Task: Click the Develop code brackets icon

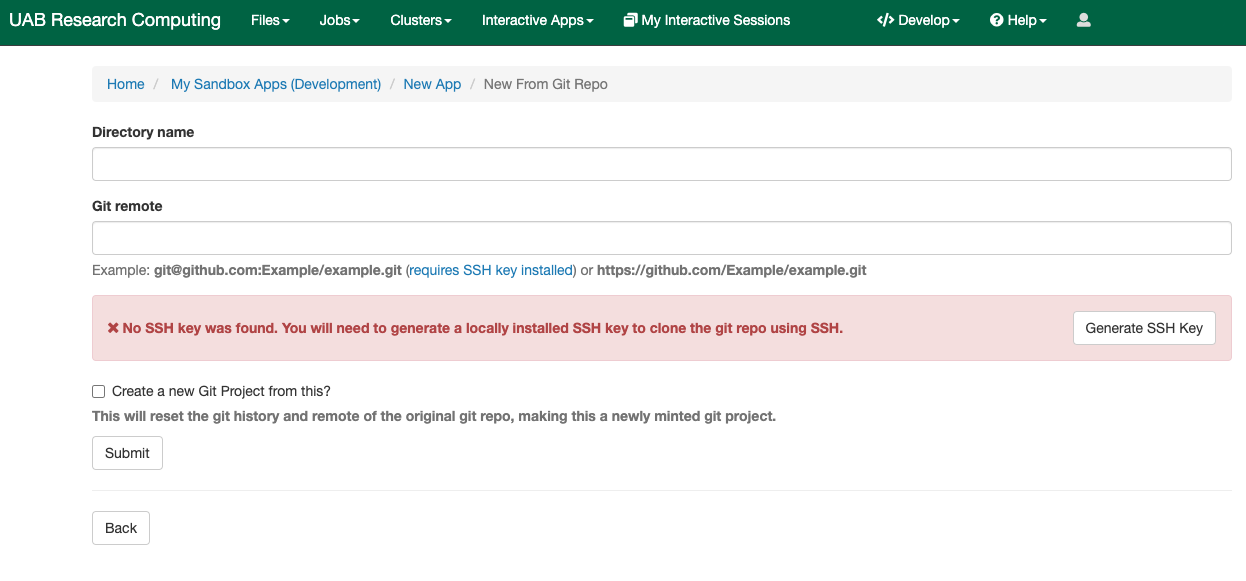Action: 885,20
